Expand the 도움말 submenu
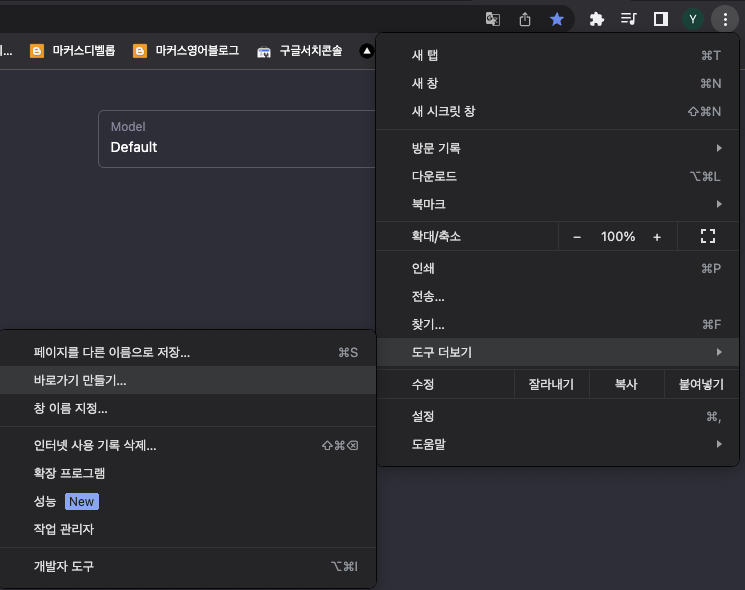The image size is (745, 590). click(x=558, y=445)
